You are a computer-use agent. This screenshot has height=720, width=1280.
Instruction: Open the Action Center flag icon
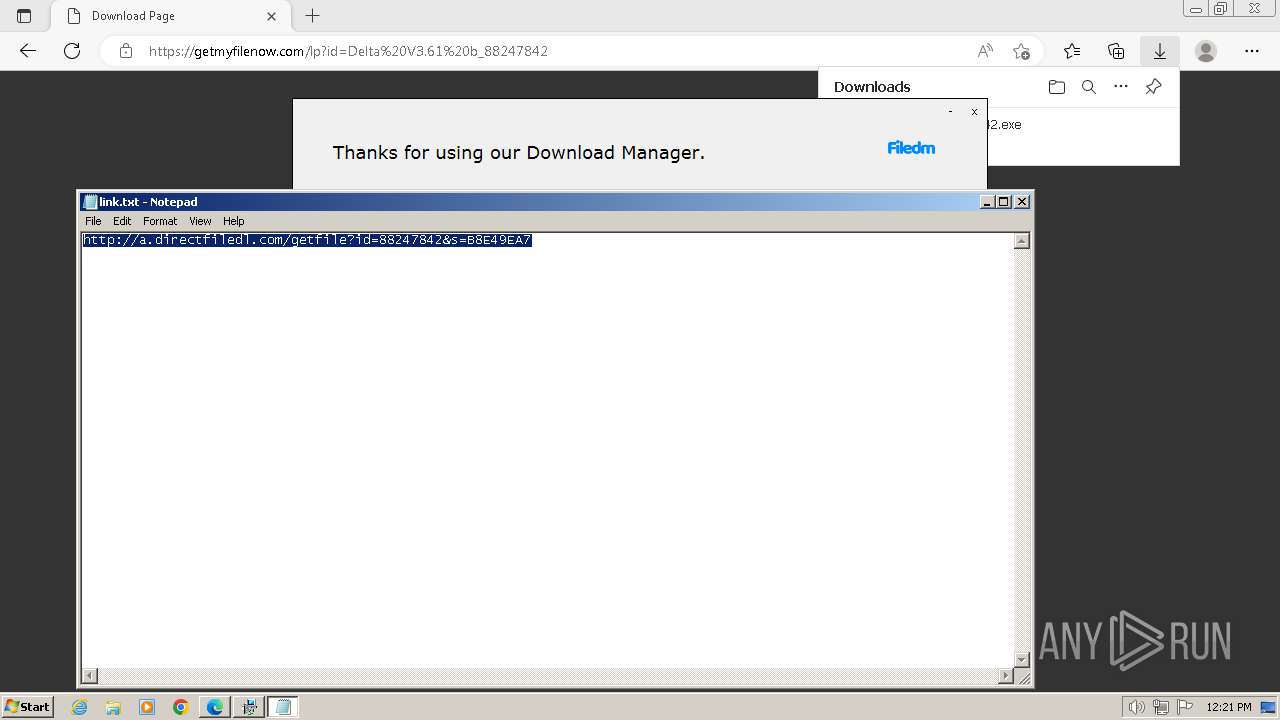point(1184,707)
